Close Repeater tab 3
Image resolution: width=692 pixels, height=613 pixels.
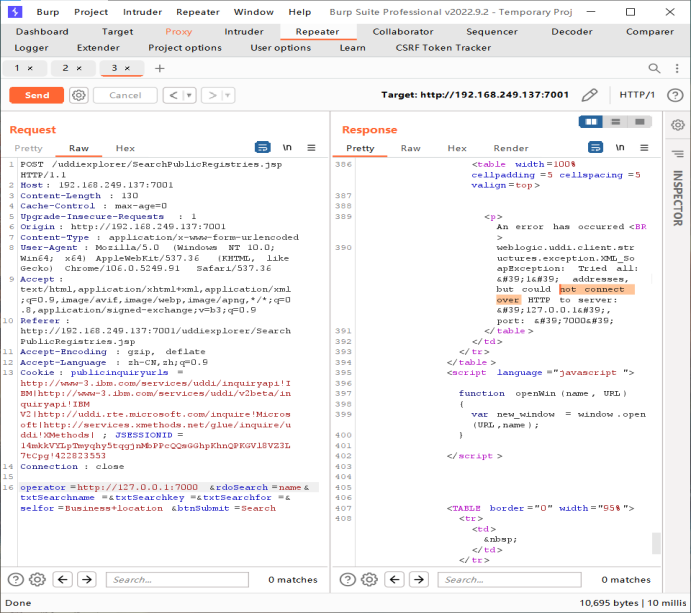[127, 68]
